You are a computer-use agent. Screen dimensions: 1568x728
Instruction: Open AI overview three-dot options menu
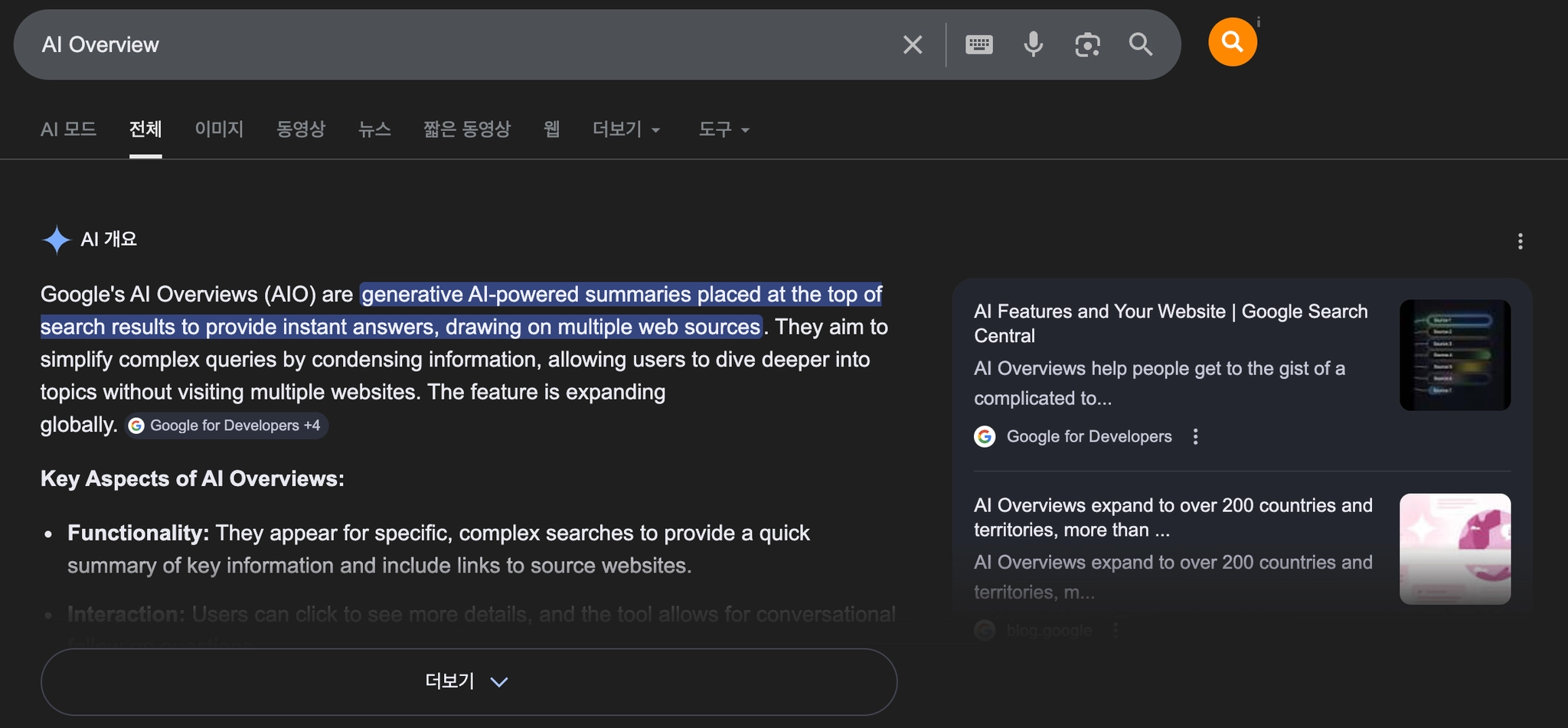tap(1520, 241)
